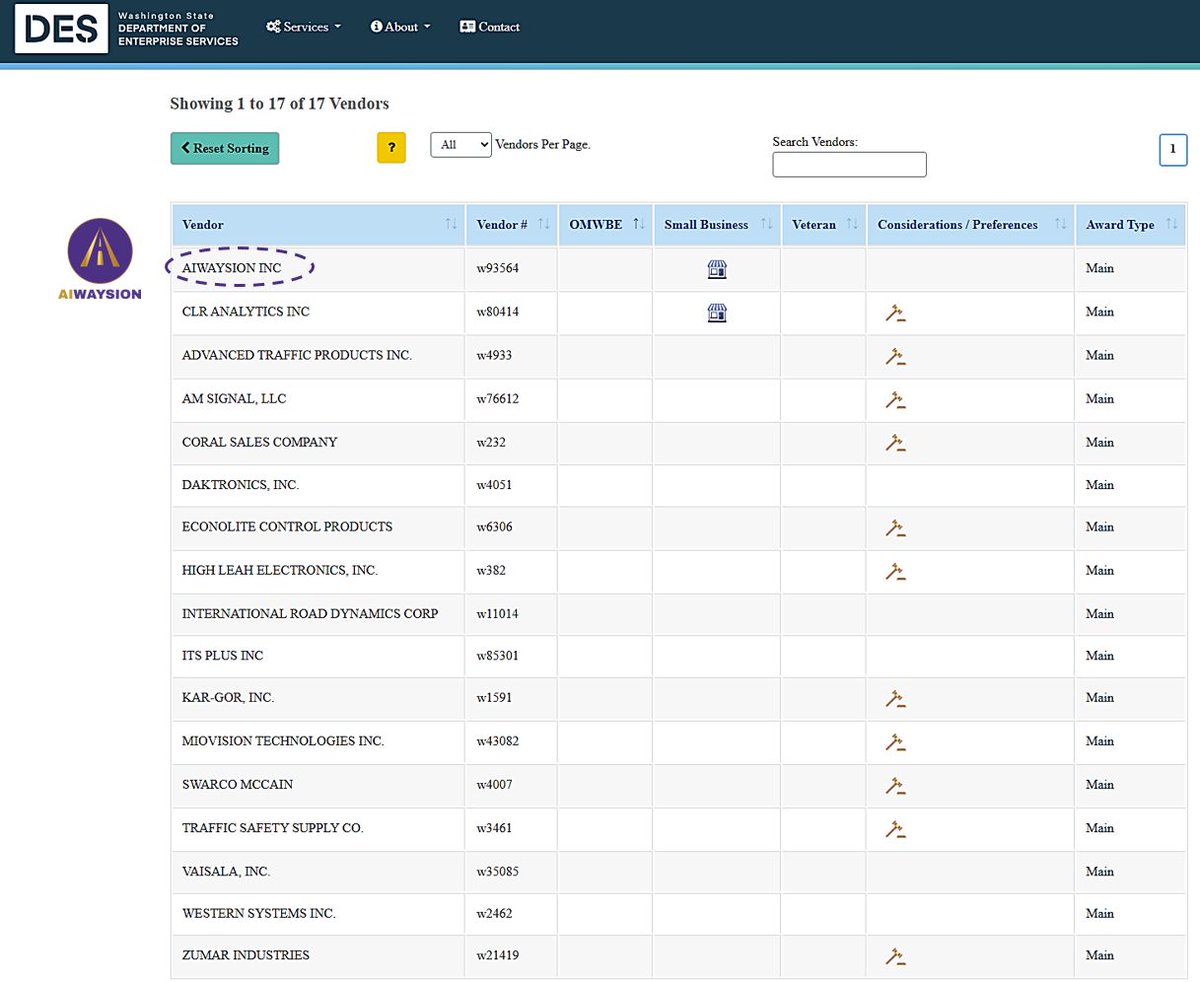Sort by Considerations / Preferences column
The width and height of the screenshot is (1200, 982).
[970, 225]
